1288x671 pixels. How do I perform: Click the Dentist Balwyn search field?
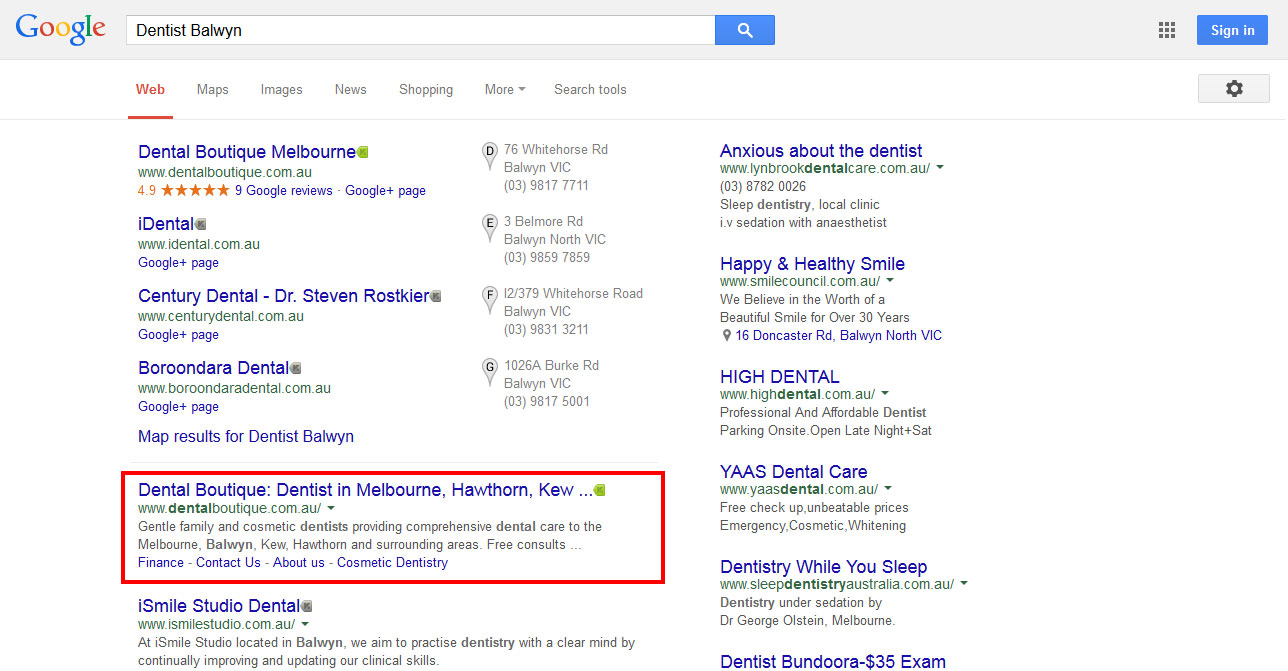tap(420, 30)
